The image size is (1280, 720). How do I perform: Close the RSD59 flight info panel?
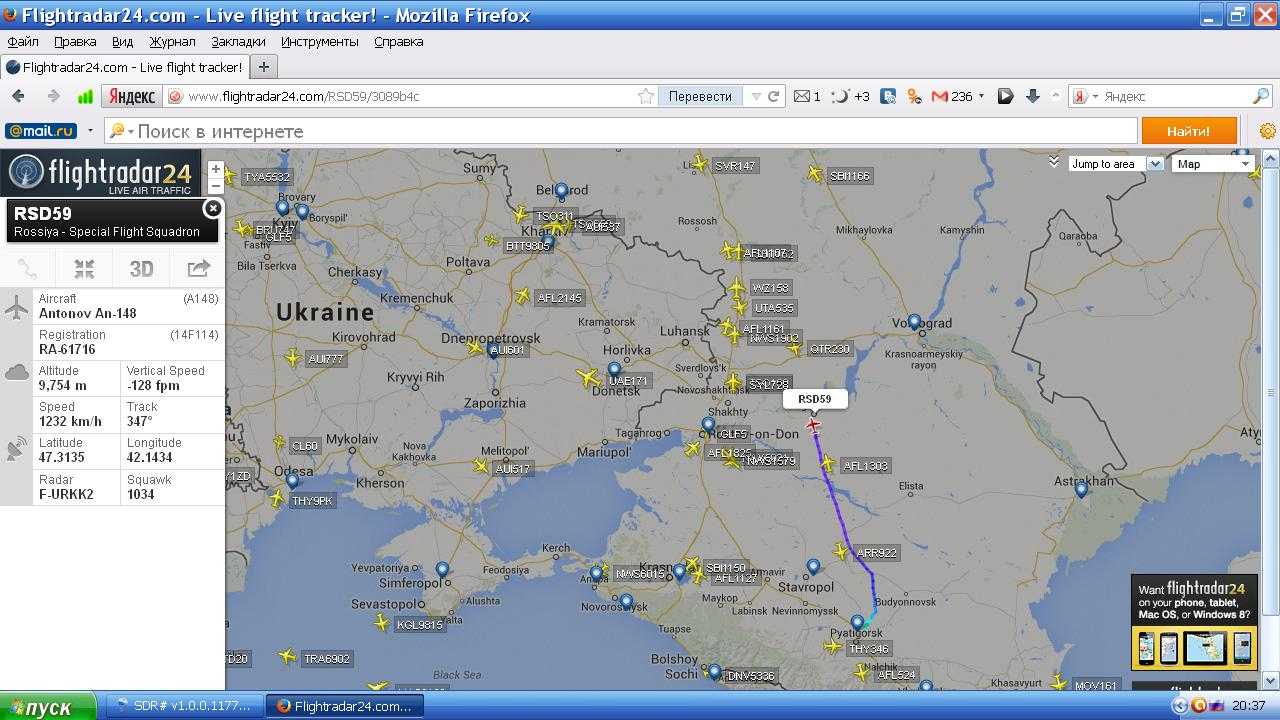pyautogui.click(x=212, y=208)
